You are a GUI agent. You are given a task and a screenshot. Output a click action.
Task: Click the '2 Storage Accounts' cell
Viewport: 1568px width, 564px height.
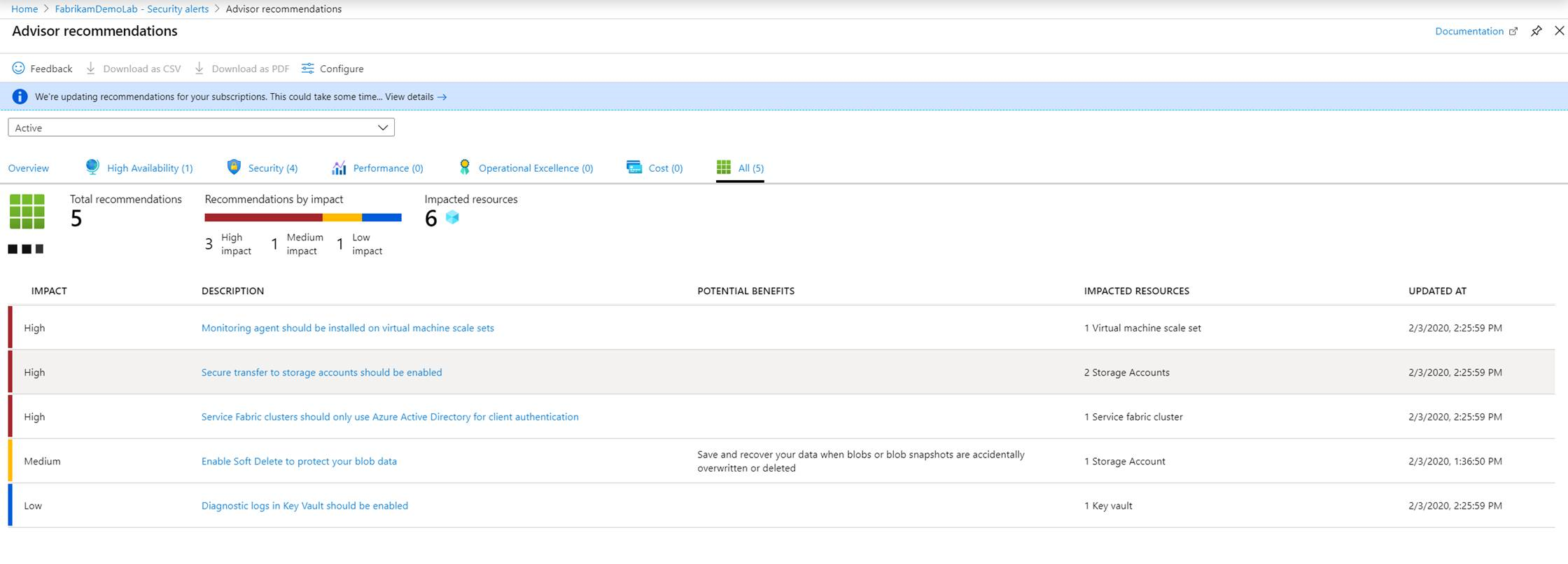point(1127,372)
